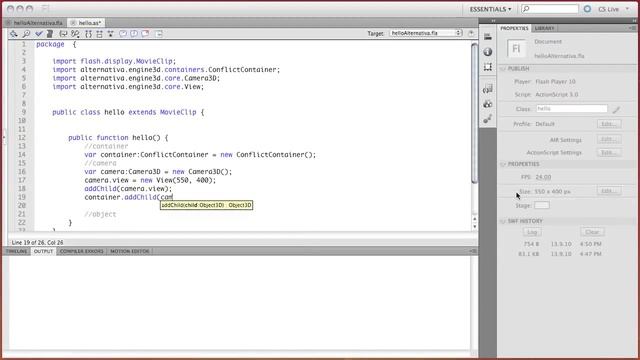Open Find in script editor toolbar
This screenshot has height=360, width=640.
pyautogui.click(x=26, y=34)
